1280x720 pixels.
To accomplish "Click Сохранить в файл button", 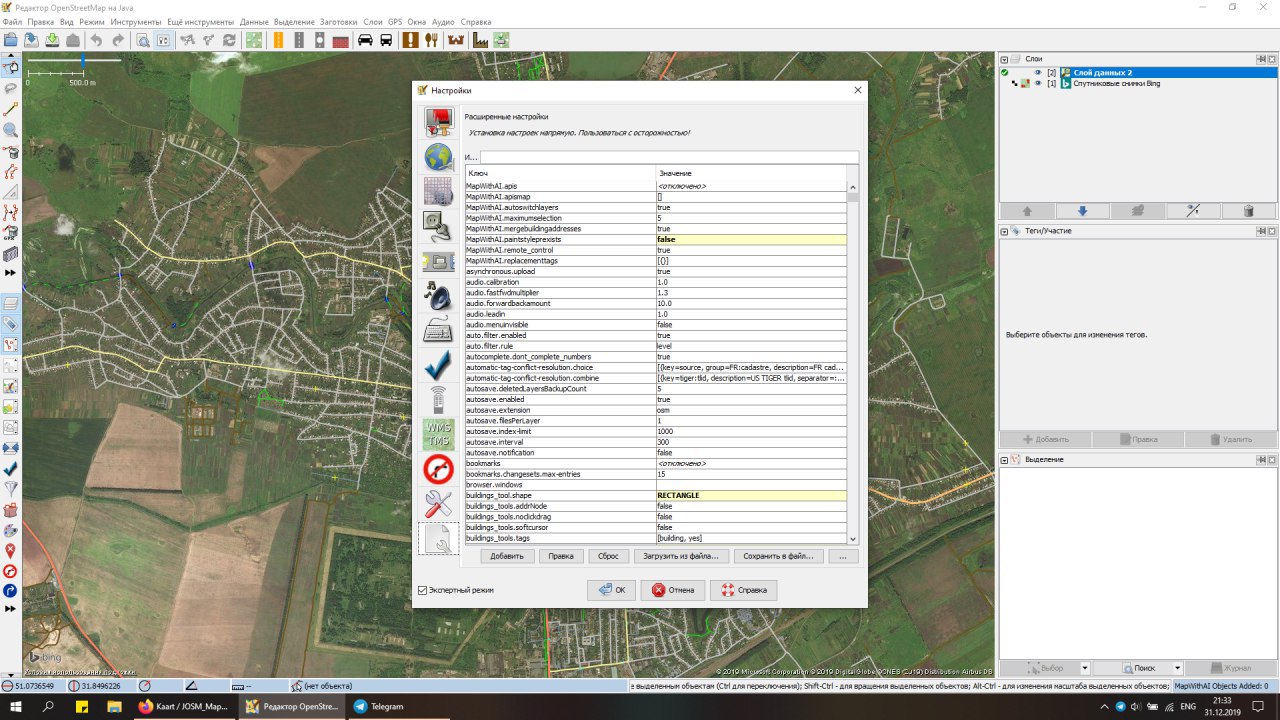I will click(780, 556).
